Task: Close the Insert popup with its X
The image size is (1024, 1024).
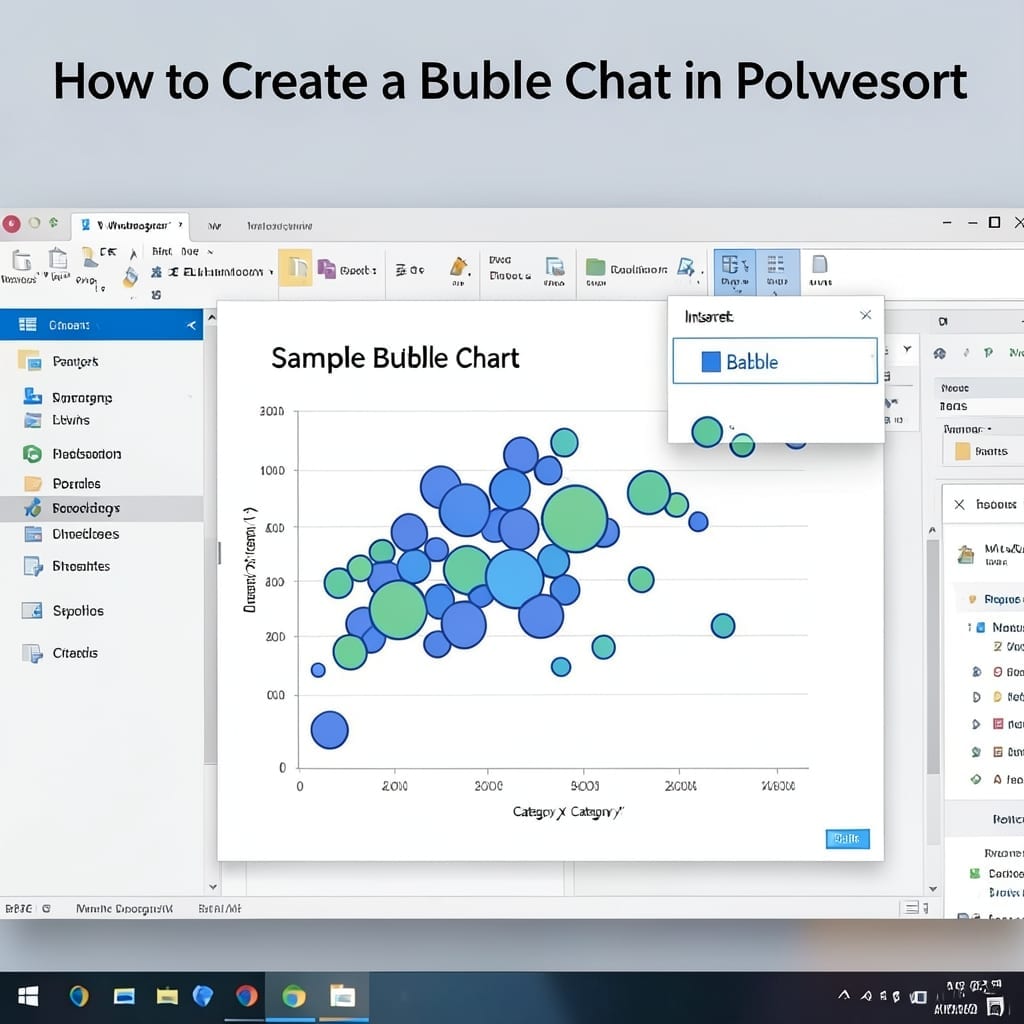Action: [x=866, y=315]
